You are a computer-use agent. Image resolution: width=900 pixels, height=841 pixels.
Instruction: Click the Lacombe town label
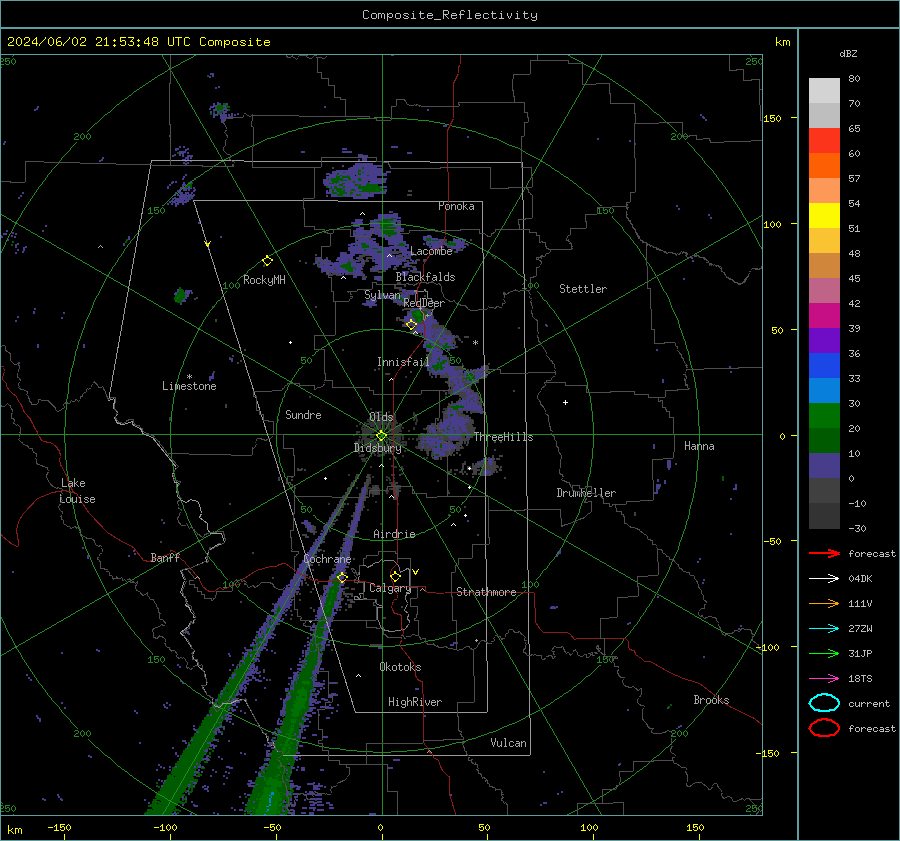pyautogui.click(x=431, y=251)
